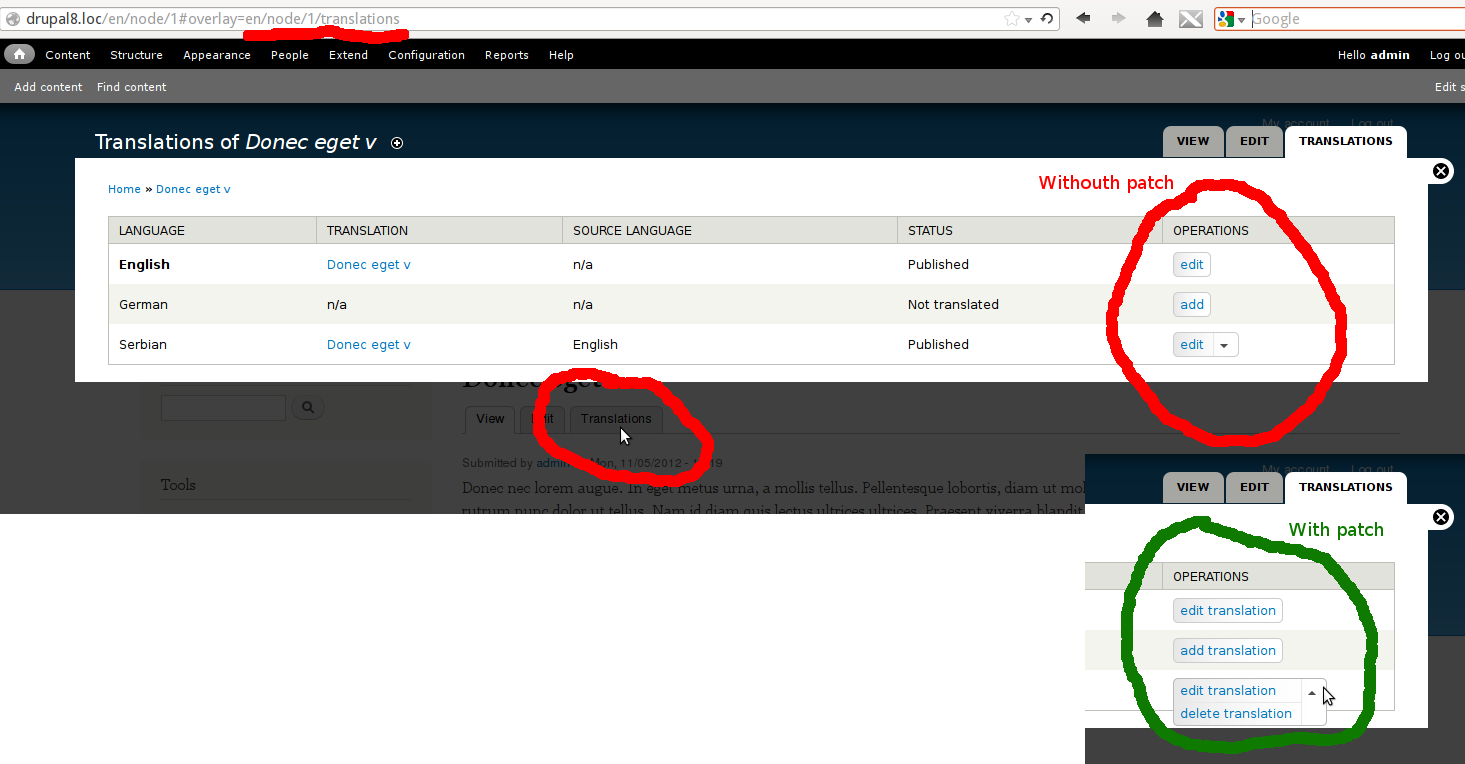1465x764 pixels.
Task: Click the reload icon in the address bar
Action: [x=1048, y=18]
